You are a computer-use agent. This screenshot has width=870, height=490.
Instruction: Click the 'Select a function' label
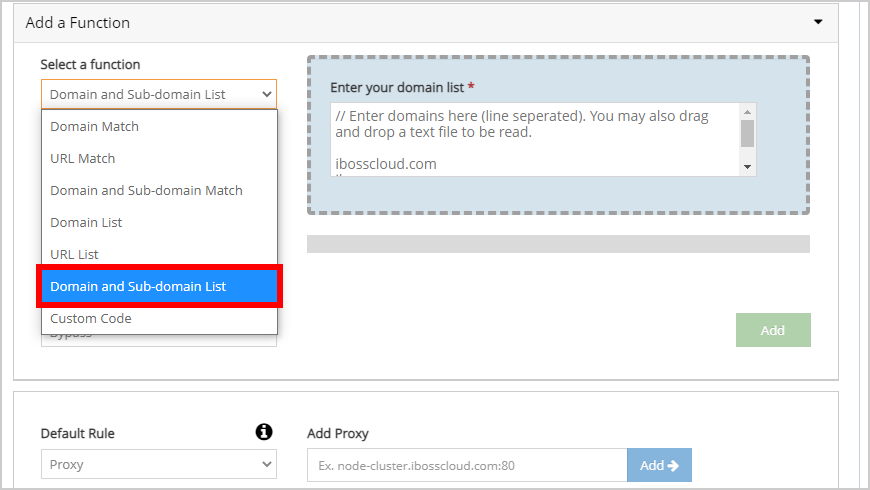click(x=90, y=64)
